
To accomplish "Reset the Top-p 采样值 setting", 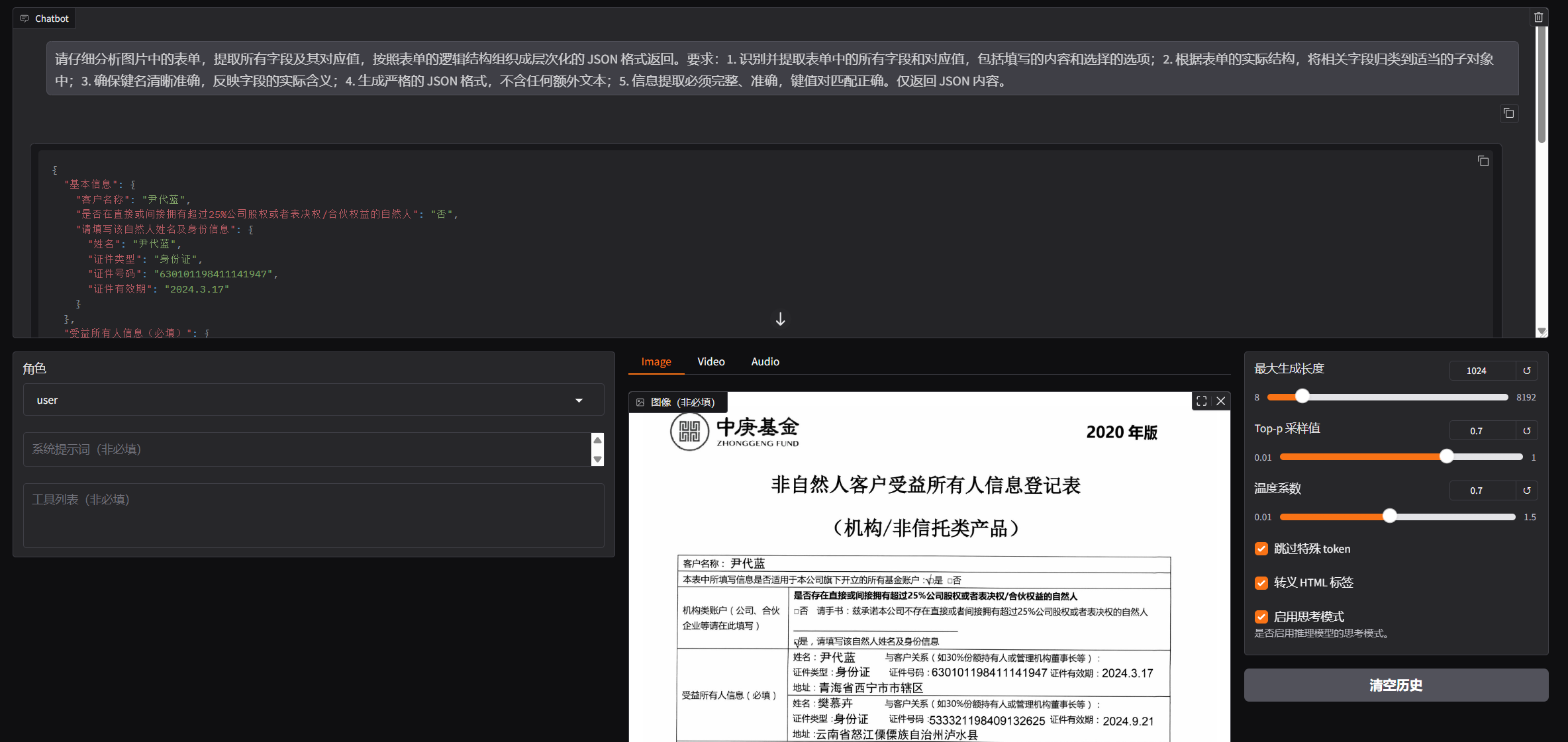I will 1527,430.
